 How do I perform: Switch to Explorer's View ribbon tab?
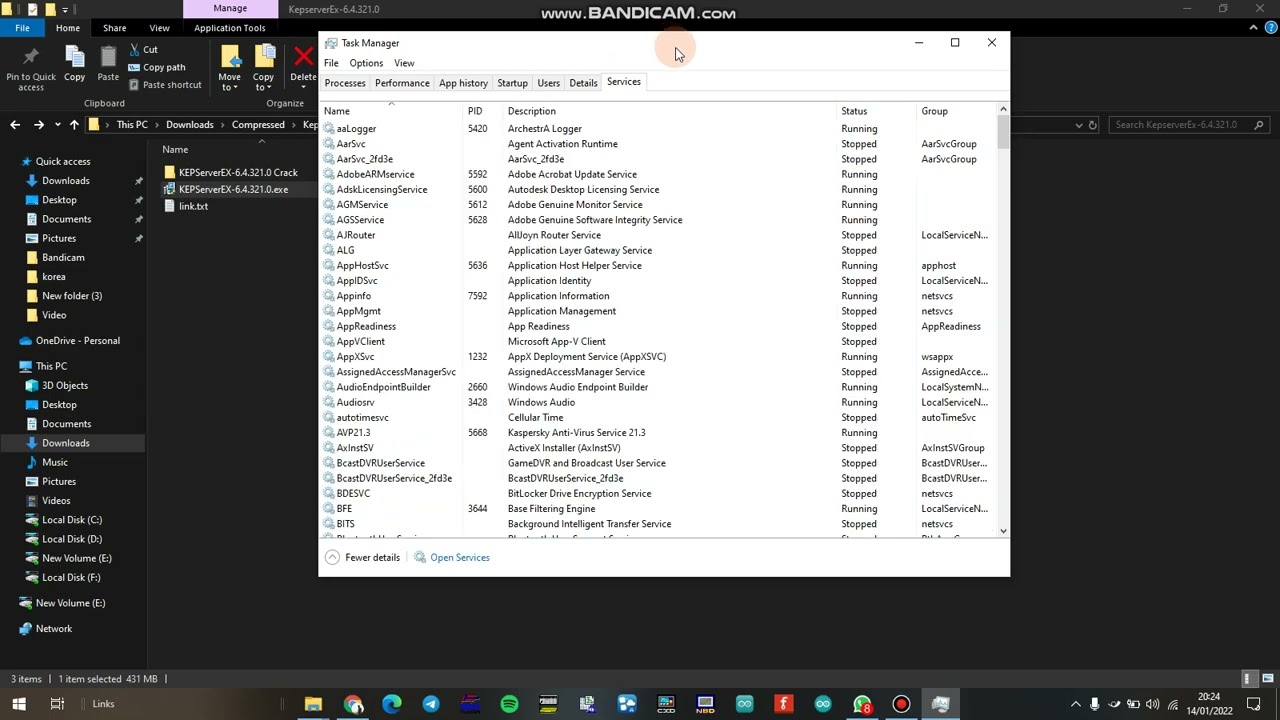(159, 28)
